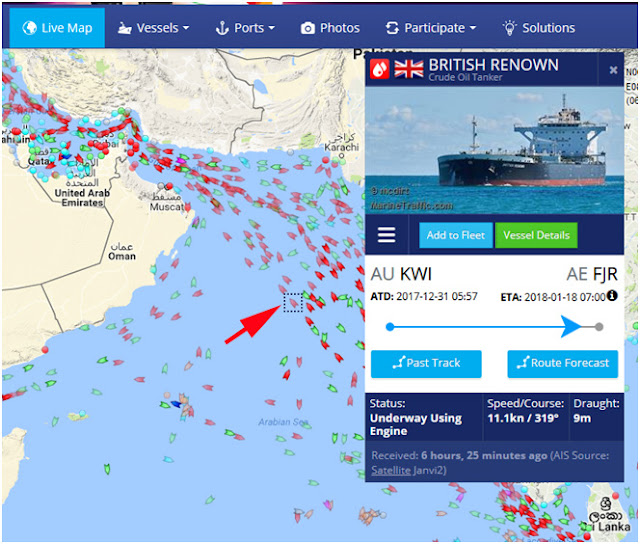Expand the Participate dropdown menu
This screenshot has height=544, width=640.
coord(431,28)
